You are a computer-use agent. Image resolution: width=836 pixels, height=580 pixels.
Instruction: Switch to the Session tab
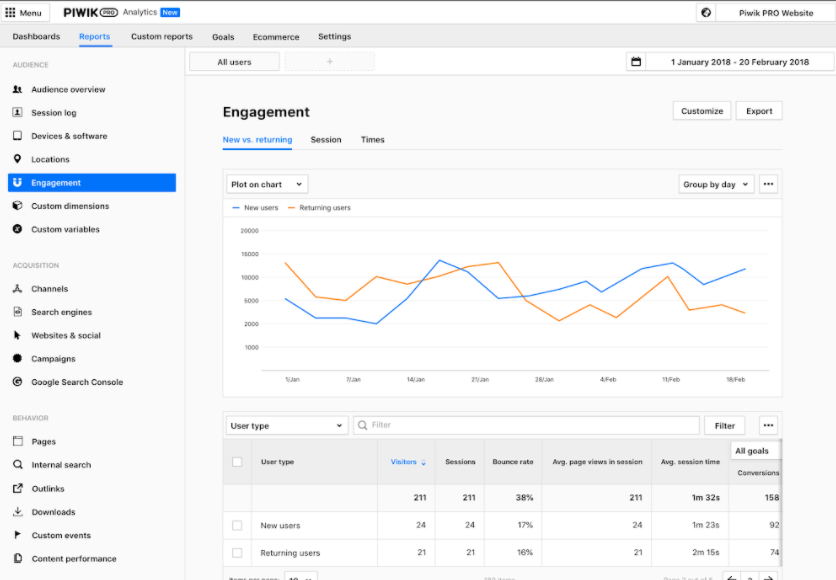click(326, 140)
